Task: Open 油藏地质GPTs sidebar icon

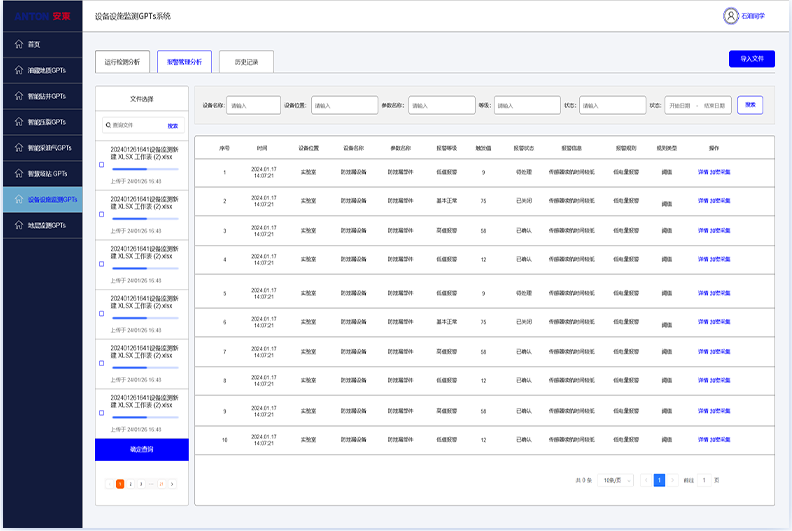Action: click(19, 70)
